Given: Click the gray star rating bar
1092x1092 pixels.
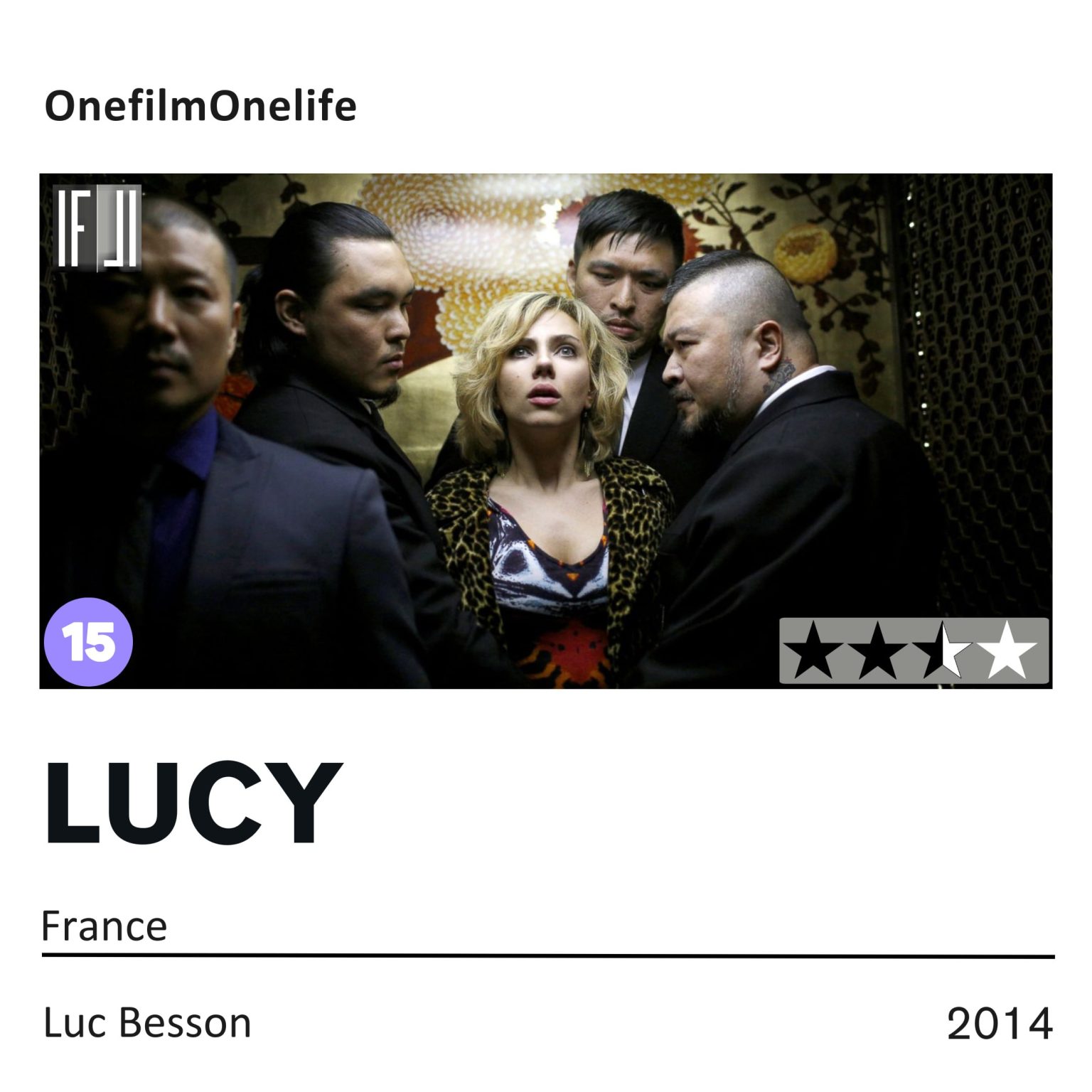Looking at the screenshot, I should [x=914, y=651].
